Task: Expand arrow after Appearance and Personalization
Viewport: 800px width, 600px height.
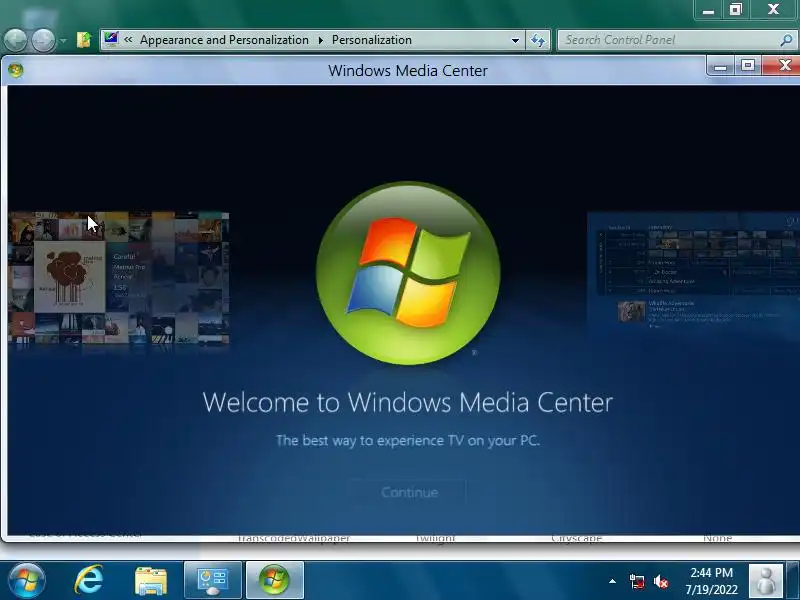Action: [320, 40]
